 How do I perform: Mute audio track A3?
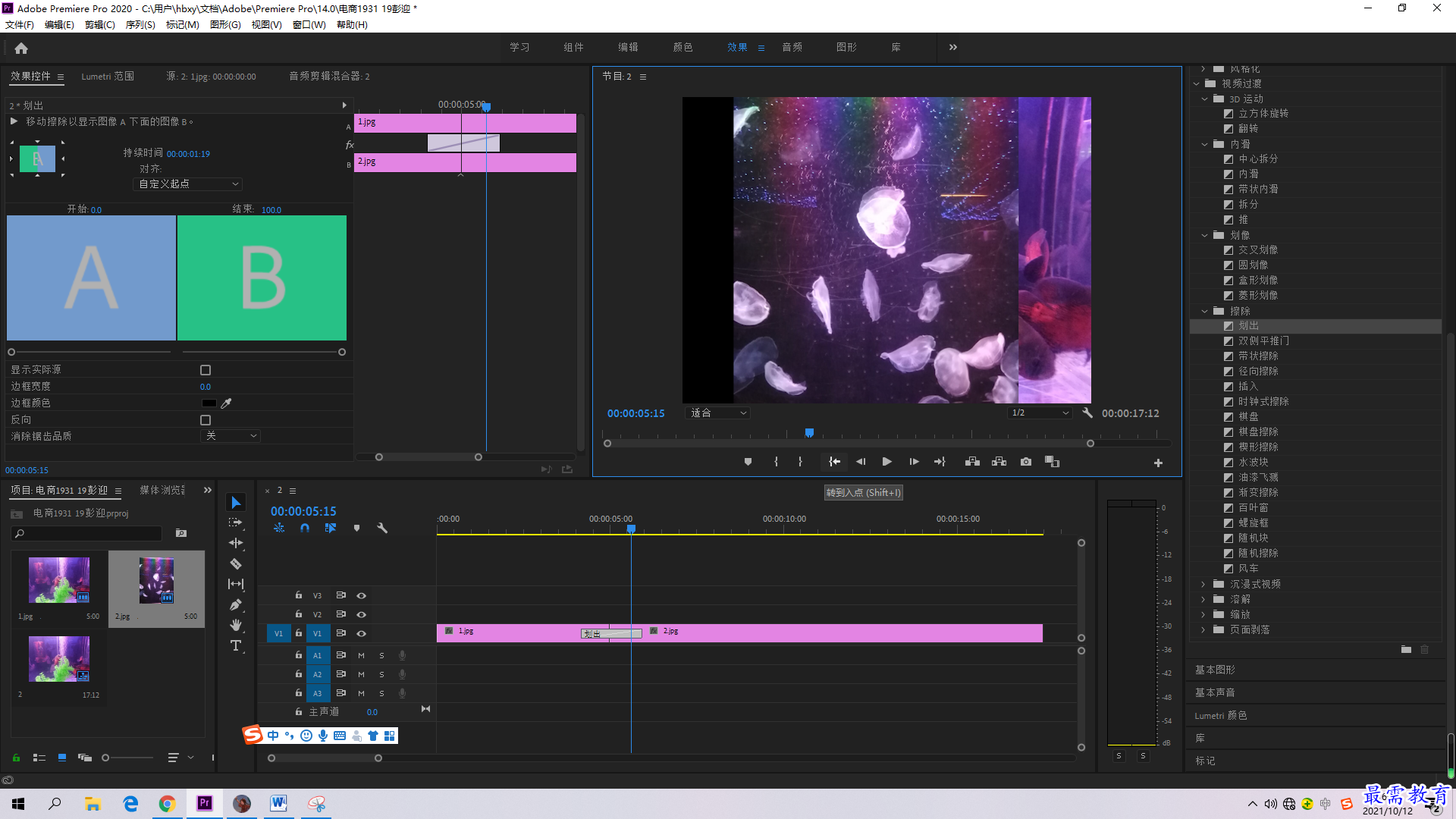[362, 693]
